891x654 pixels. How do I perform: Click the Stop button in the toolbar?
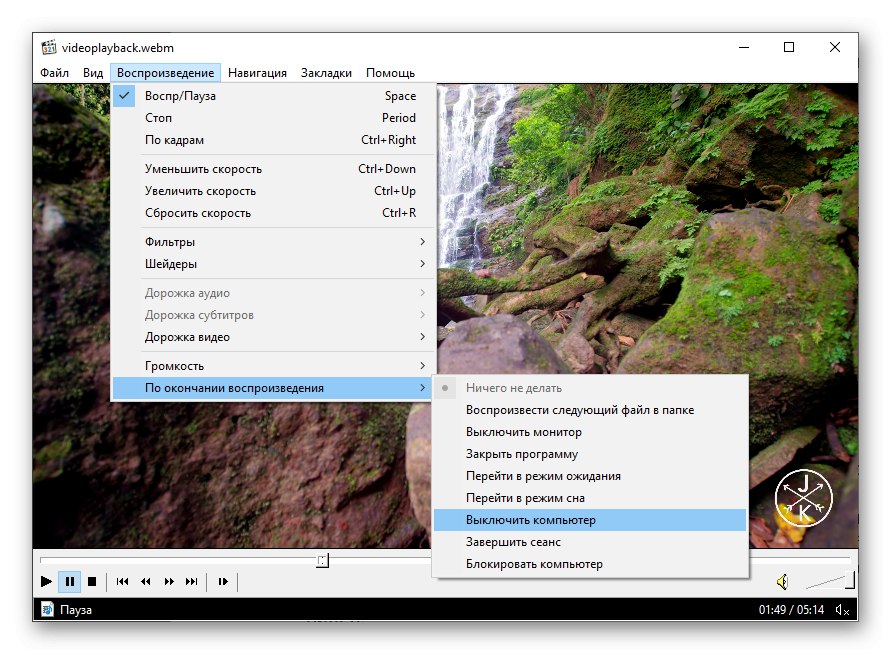[x=92, y=581]
